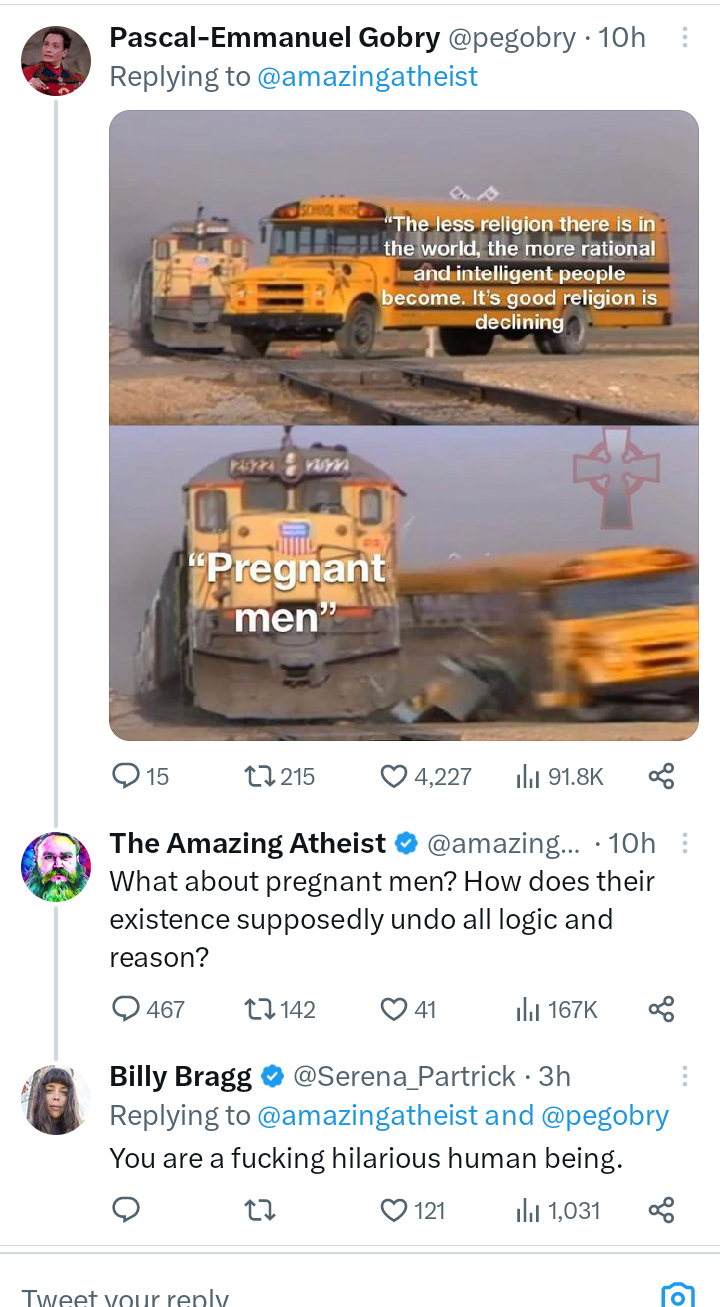Like The Amazing Atheist's tweet
720x1307 pixels.
[395, 1010]
